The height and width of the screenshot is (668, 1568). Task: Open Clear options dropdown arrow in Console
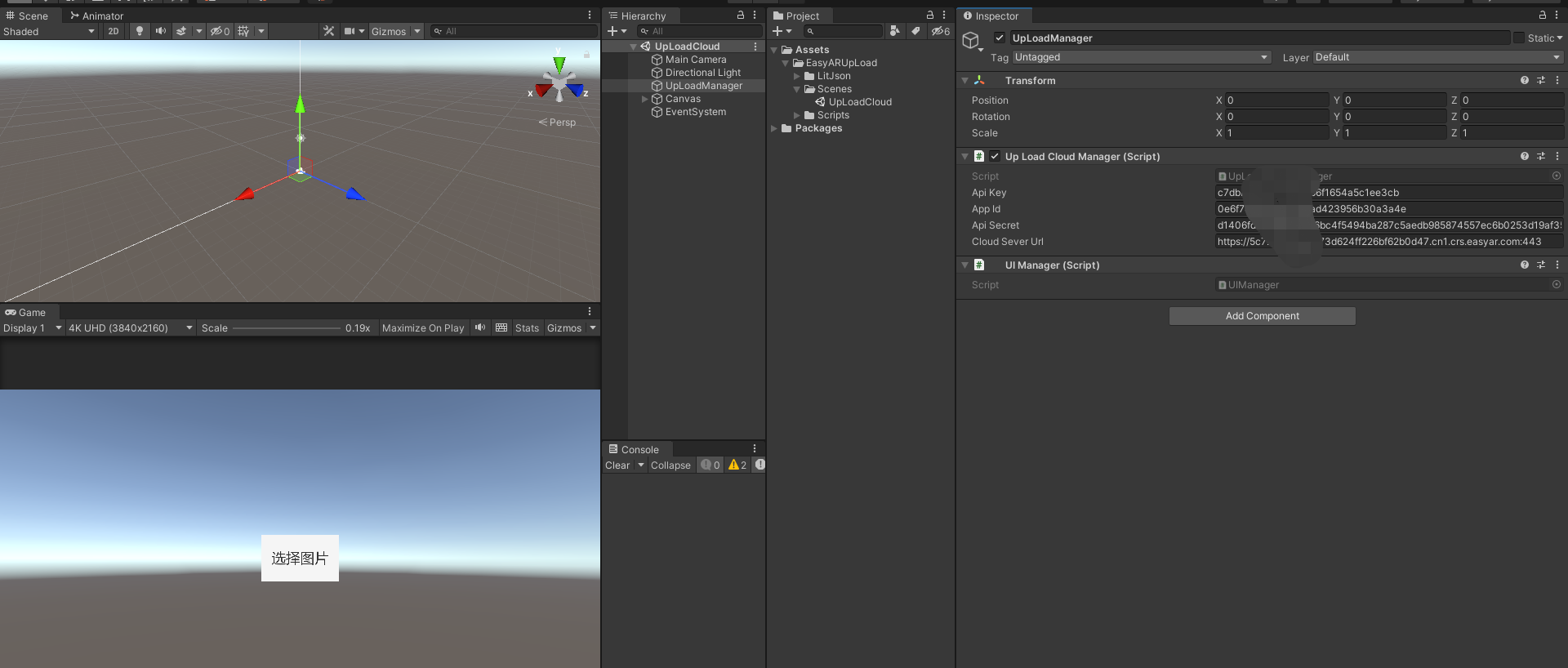pyautogui.click(x=641, y=465)
